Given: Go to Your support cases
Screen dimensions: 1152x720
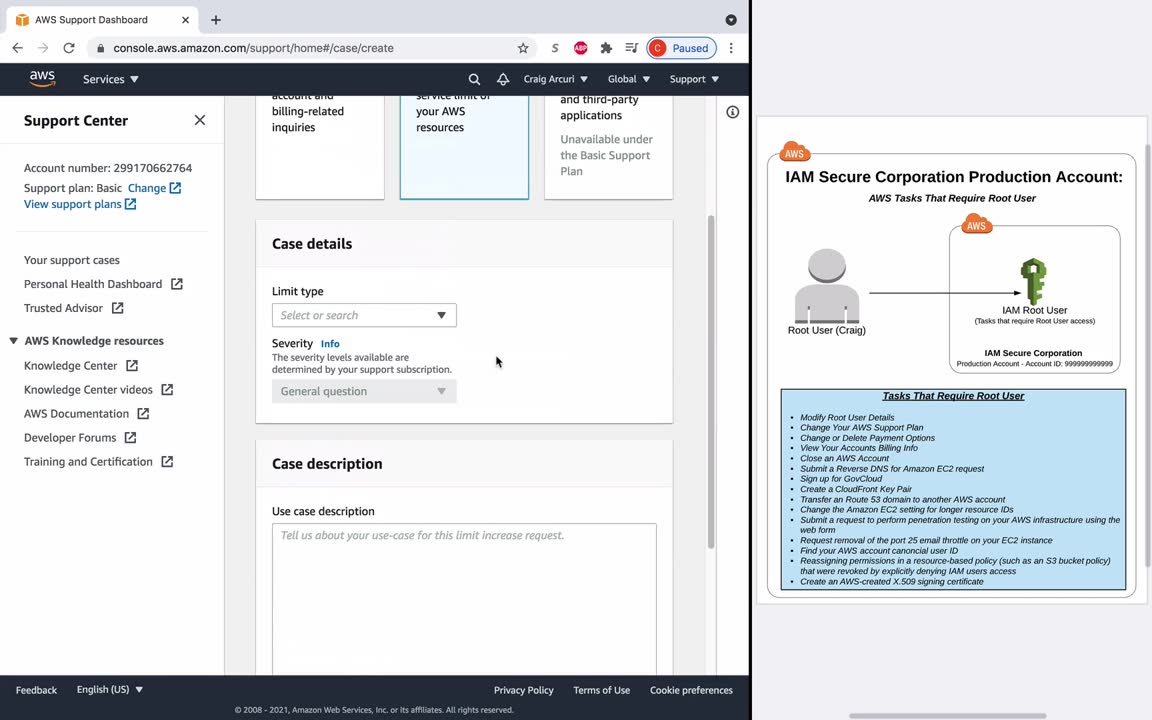Looking at the screenshot, I should point(71,260).
